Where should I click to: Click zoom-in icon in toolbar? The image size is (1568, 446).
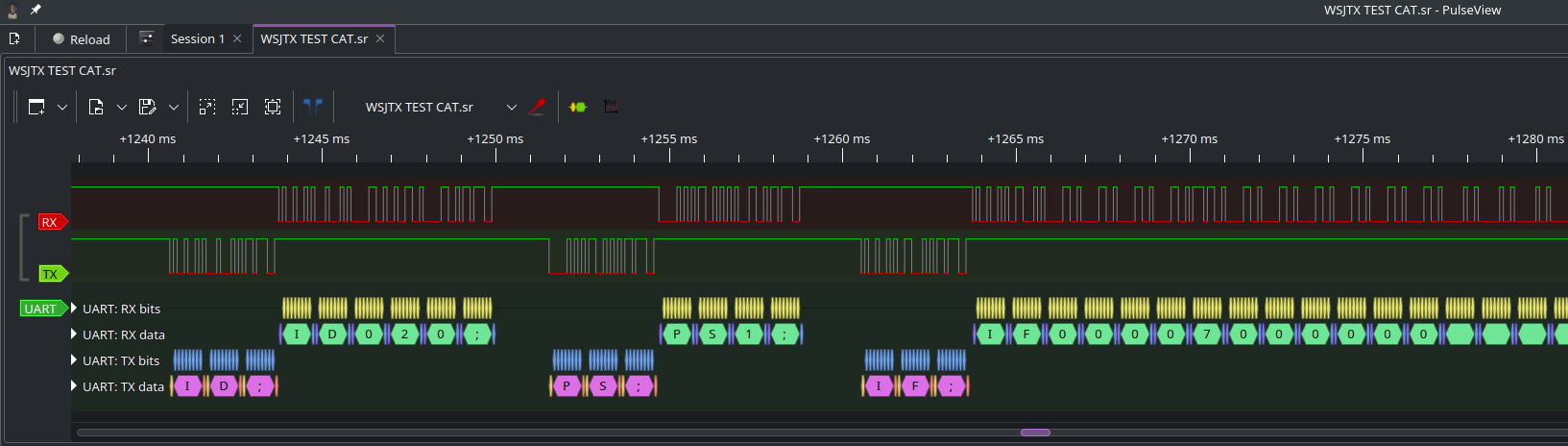coord(207,107)
